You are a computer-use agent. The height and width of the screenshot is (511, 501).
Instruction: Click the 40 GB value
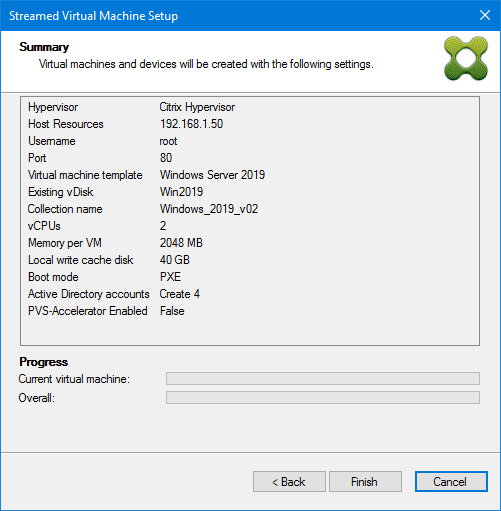pyautogui.click(x=175, y=260)
